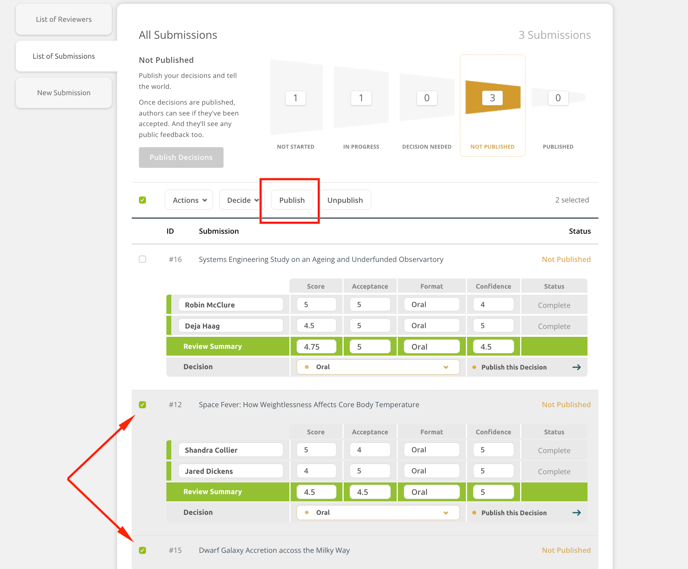Expand the Oral decision dropdown for #16

(x=378, y=367)
